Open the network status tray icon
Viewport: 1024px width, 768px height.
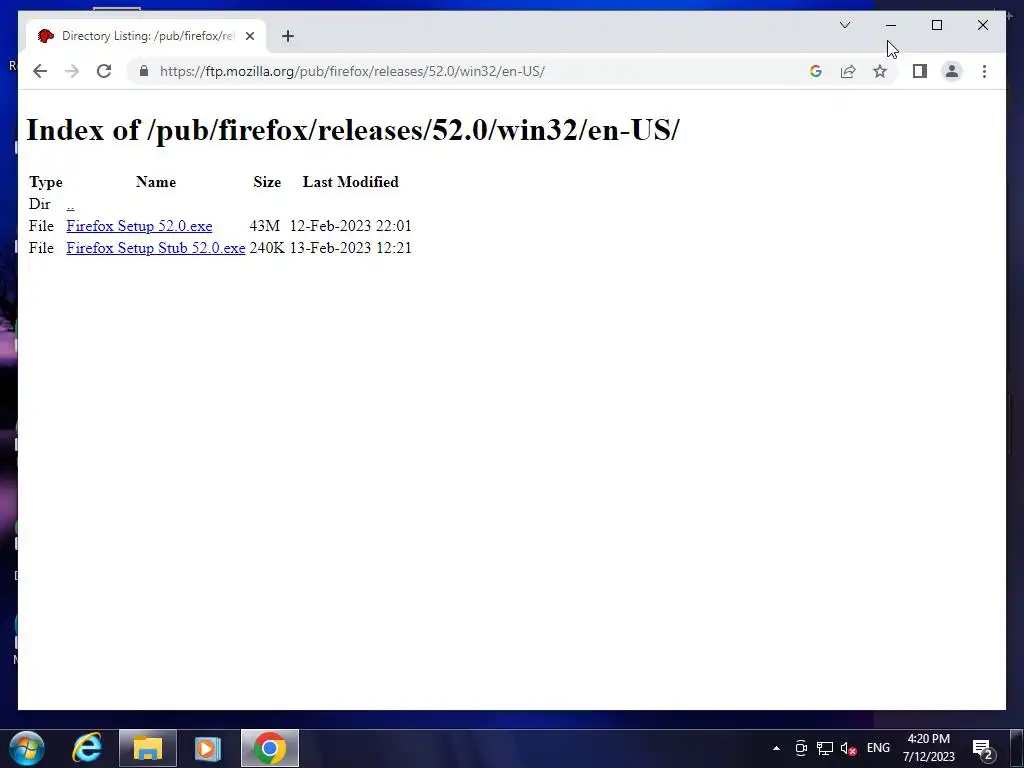click(x=825, y=748)
